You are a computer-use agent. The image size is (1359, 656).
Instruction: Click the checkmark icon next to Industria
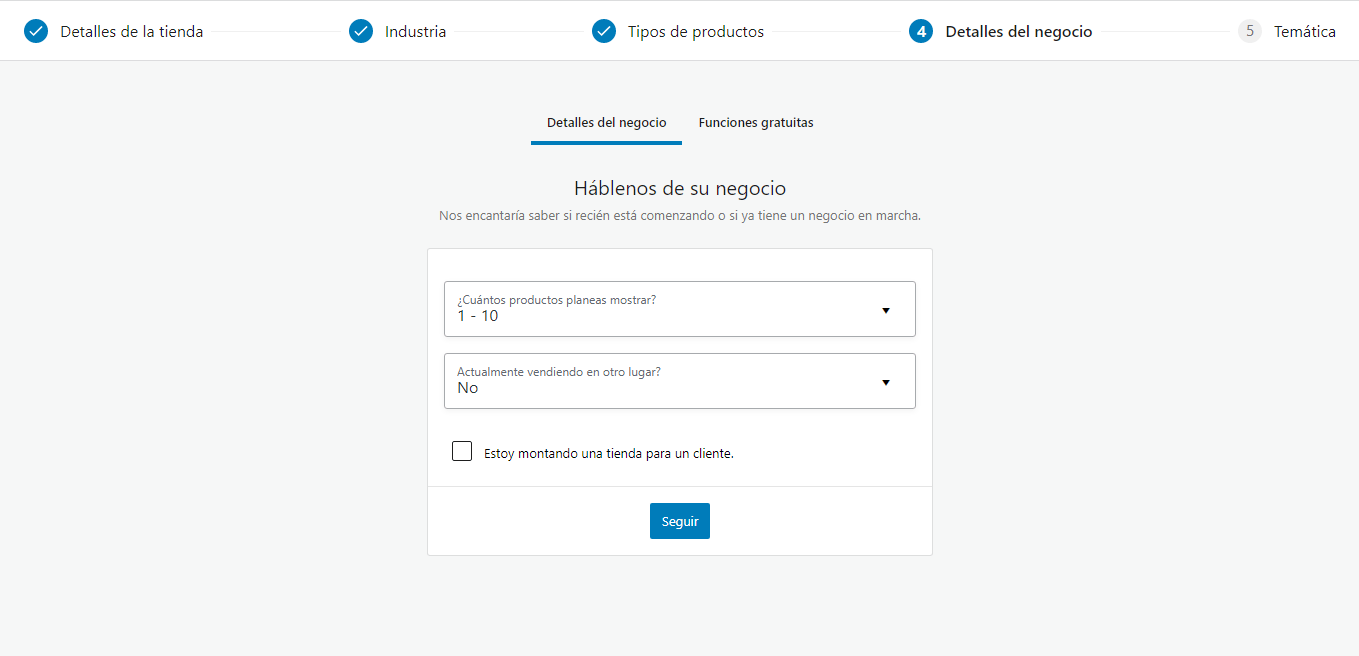361,31
